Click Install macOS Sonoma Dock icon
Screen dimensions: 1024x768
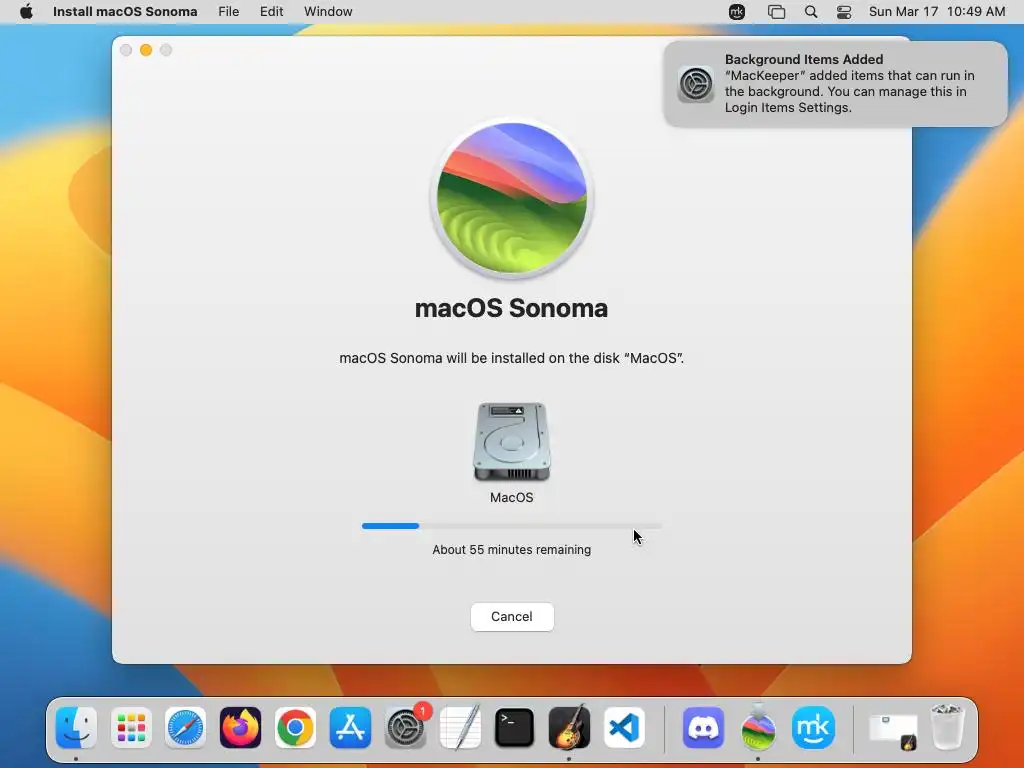tap(758, 728)
